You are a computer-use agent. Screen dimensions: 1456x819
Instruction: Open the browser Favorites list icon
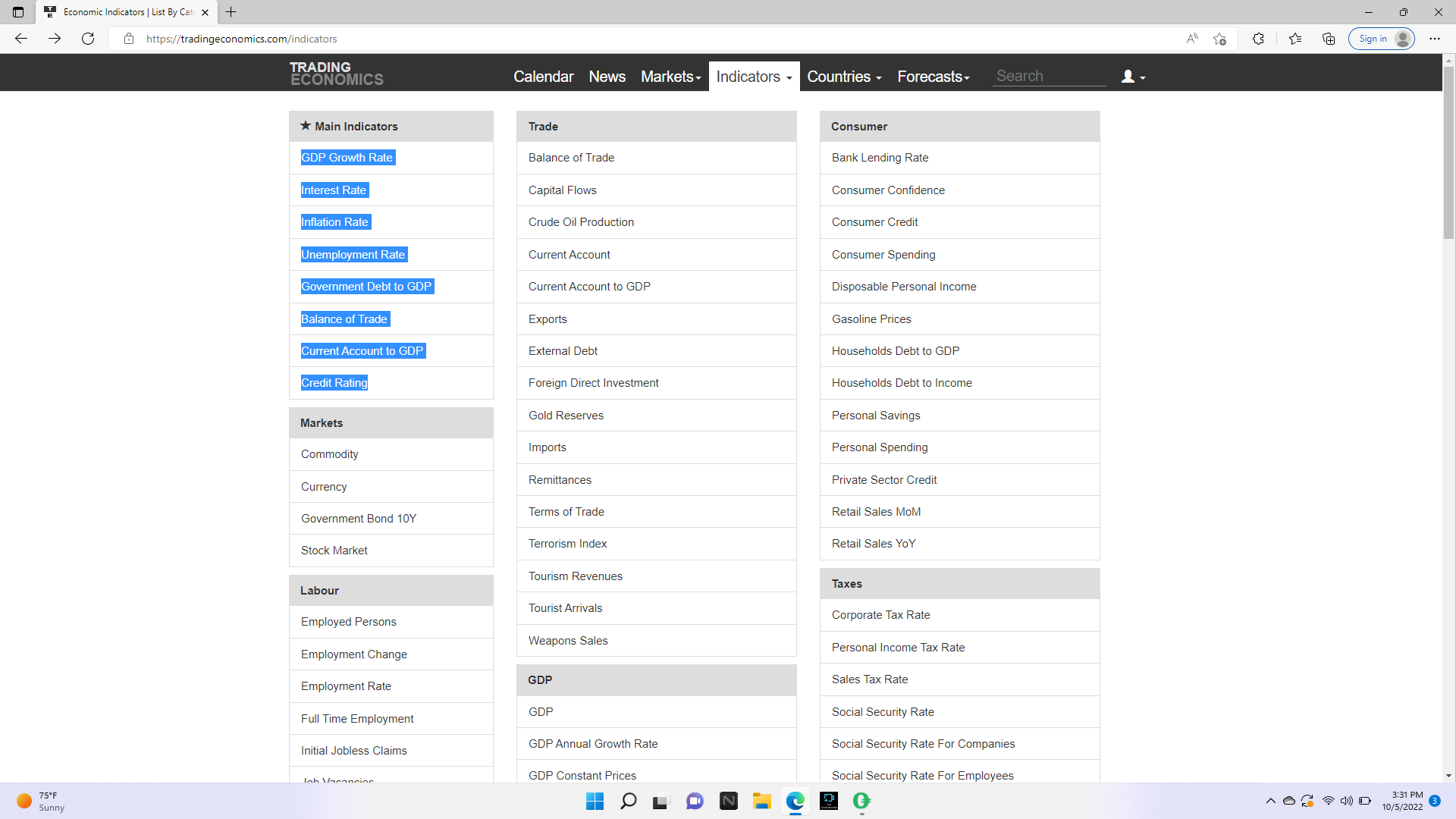click(1294, 39)
